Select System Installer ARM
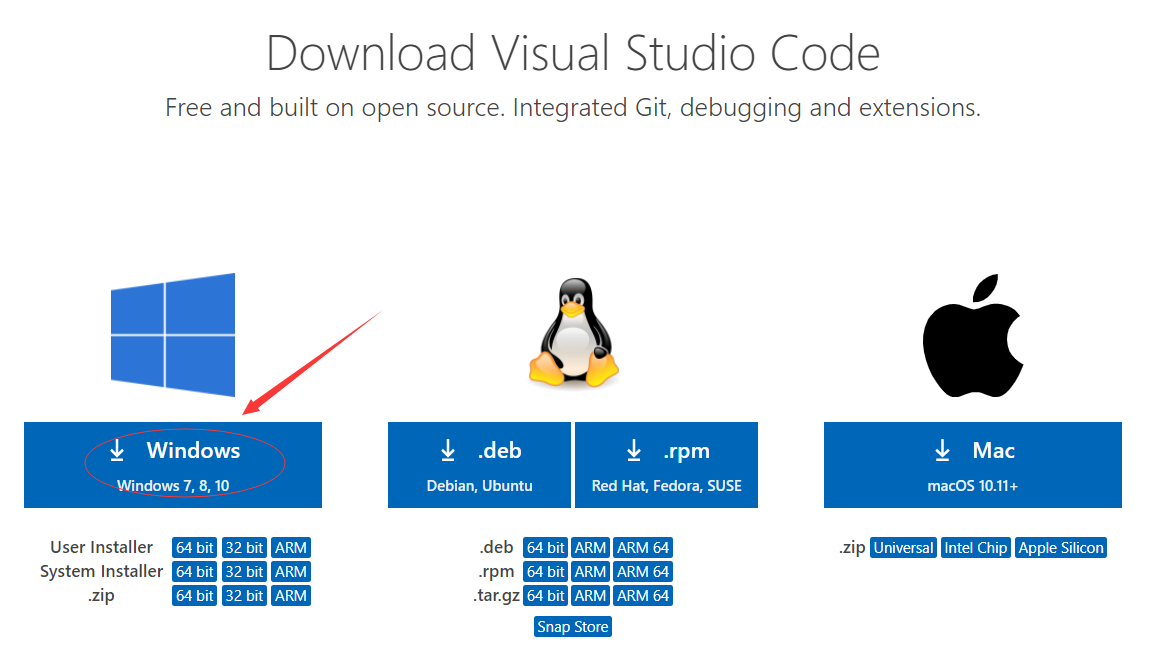Viewport: 1176px width, 662px height. (x=291, y=572)
